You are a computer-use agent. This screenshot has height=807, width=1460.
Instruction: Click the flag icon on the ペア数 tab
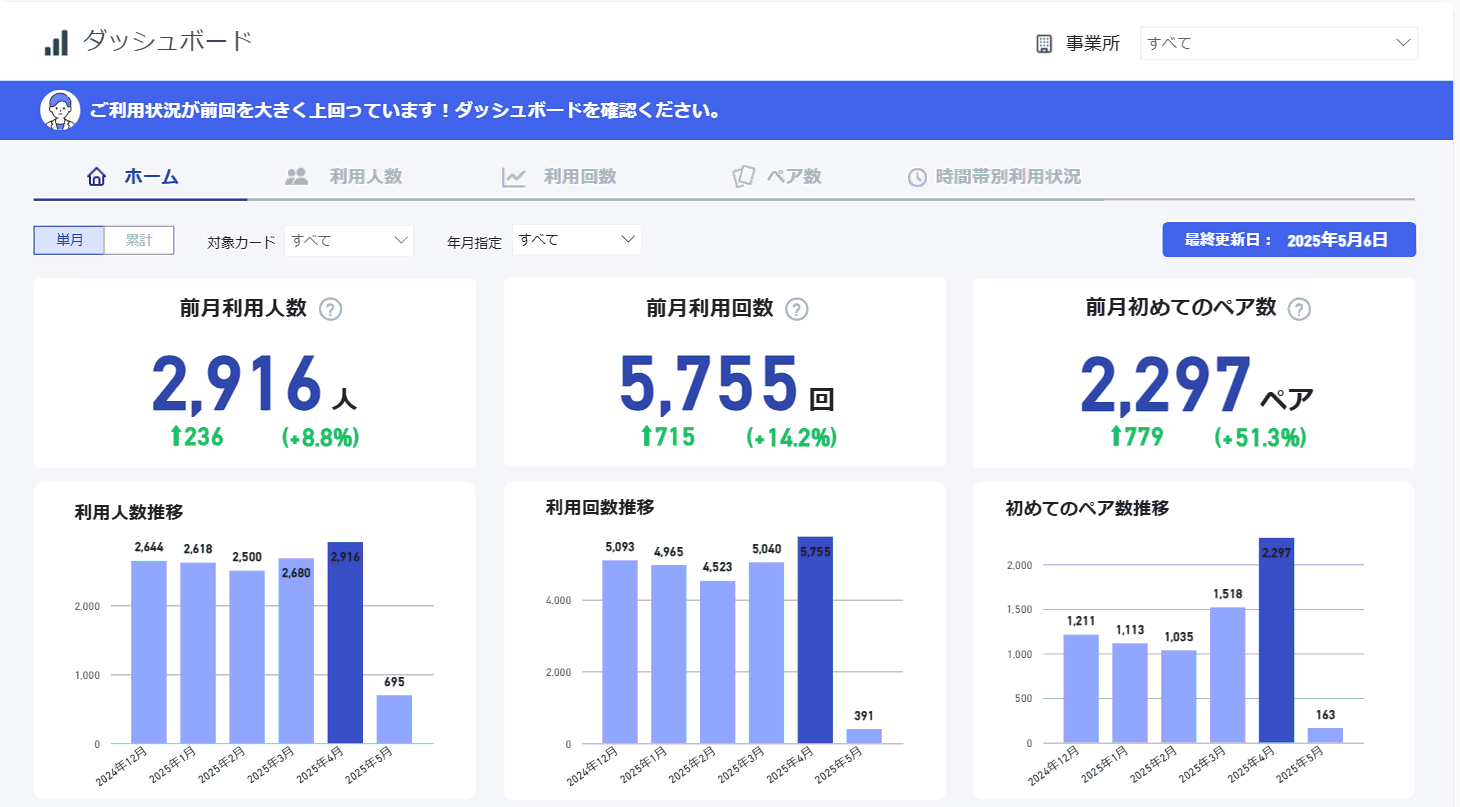click(743, 176)
